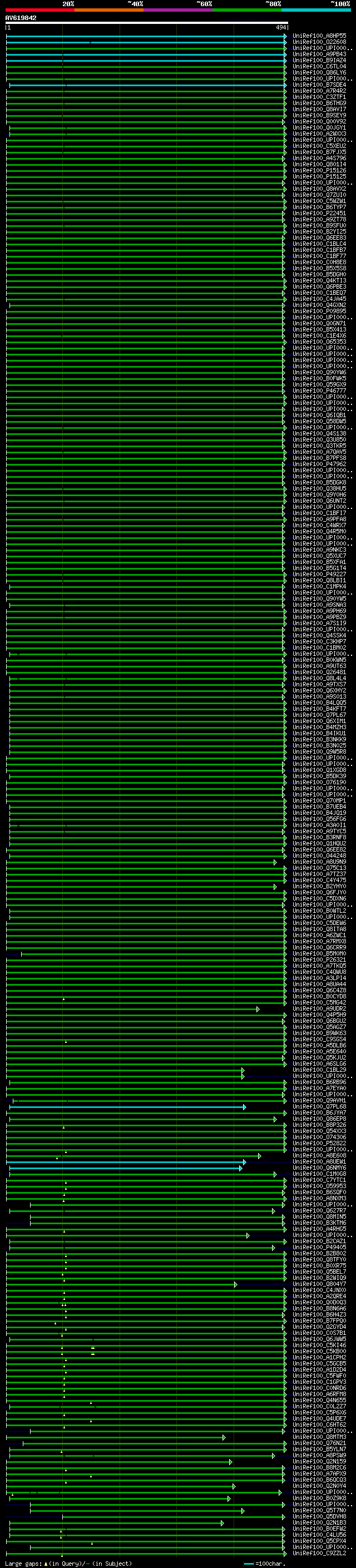Select UniRef100_P22451 label

coord(319,213)
